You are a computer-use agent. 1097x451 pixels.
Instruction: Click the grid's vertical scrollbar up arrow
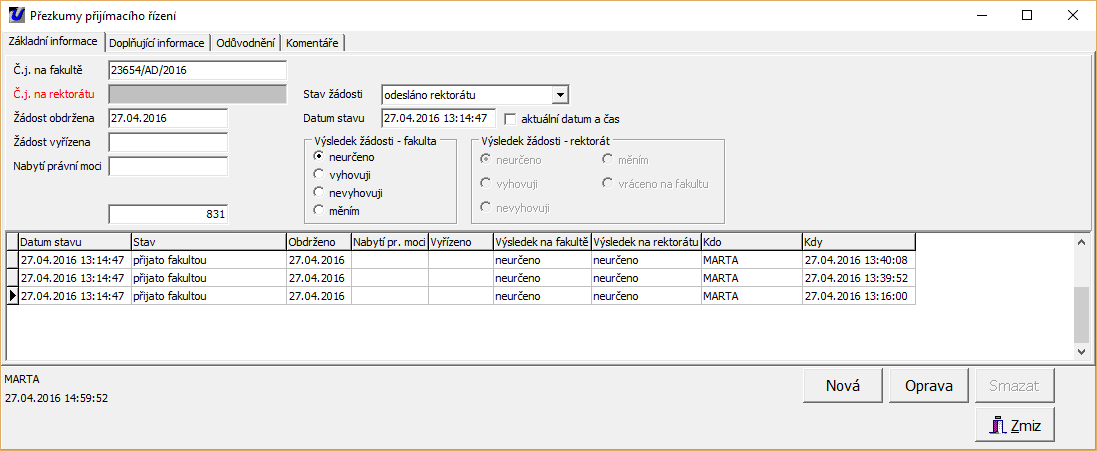point(1080,241)
